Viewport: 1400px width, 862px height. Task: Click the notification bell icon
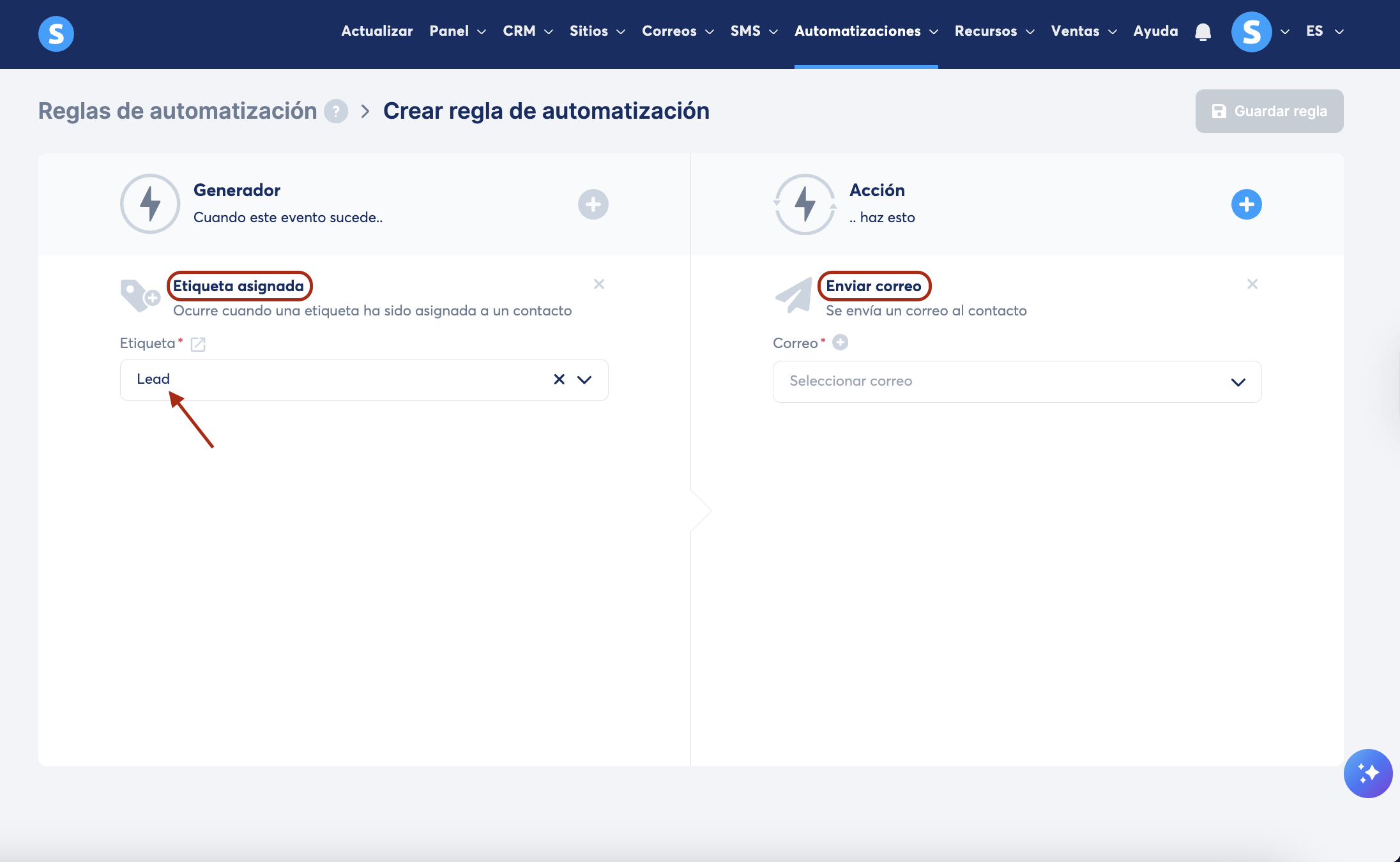click(1203, 32)
